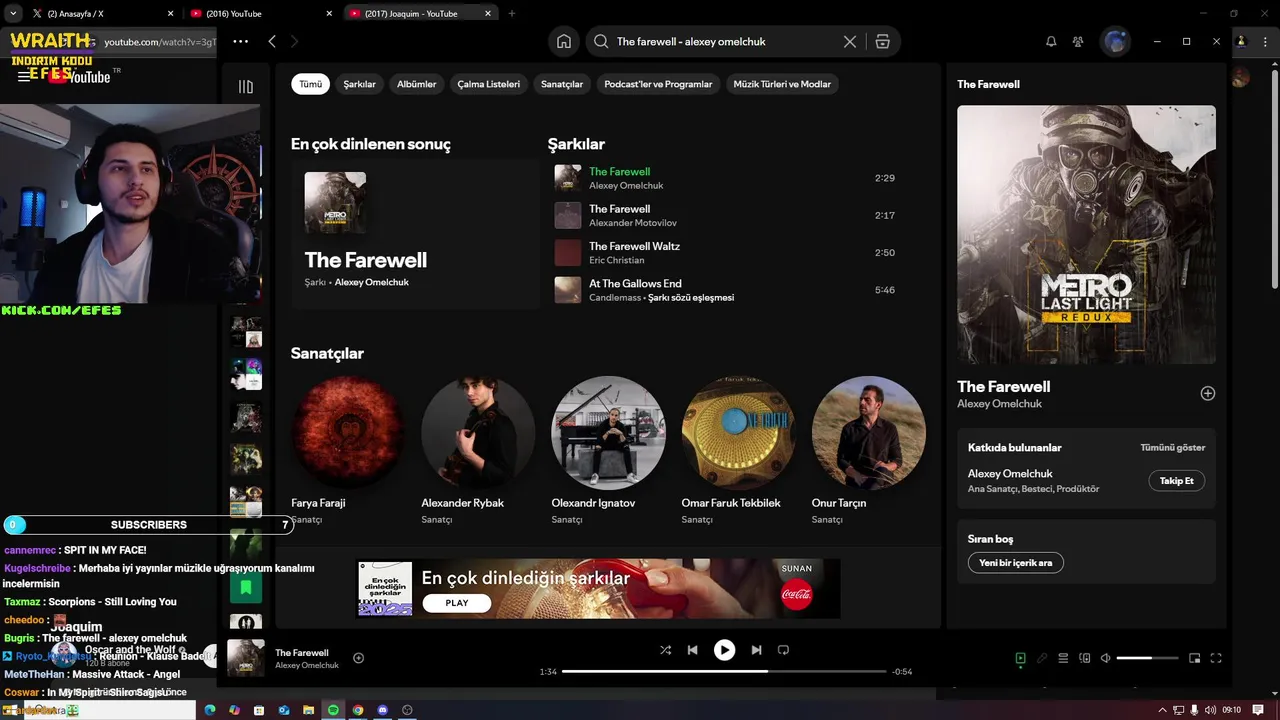Enter full screen player view
Image resolution: width=1280 pixels, height=720 pixels.
click(x=1216, y=658)
